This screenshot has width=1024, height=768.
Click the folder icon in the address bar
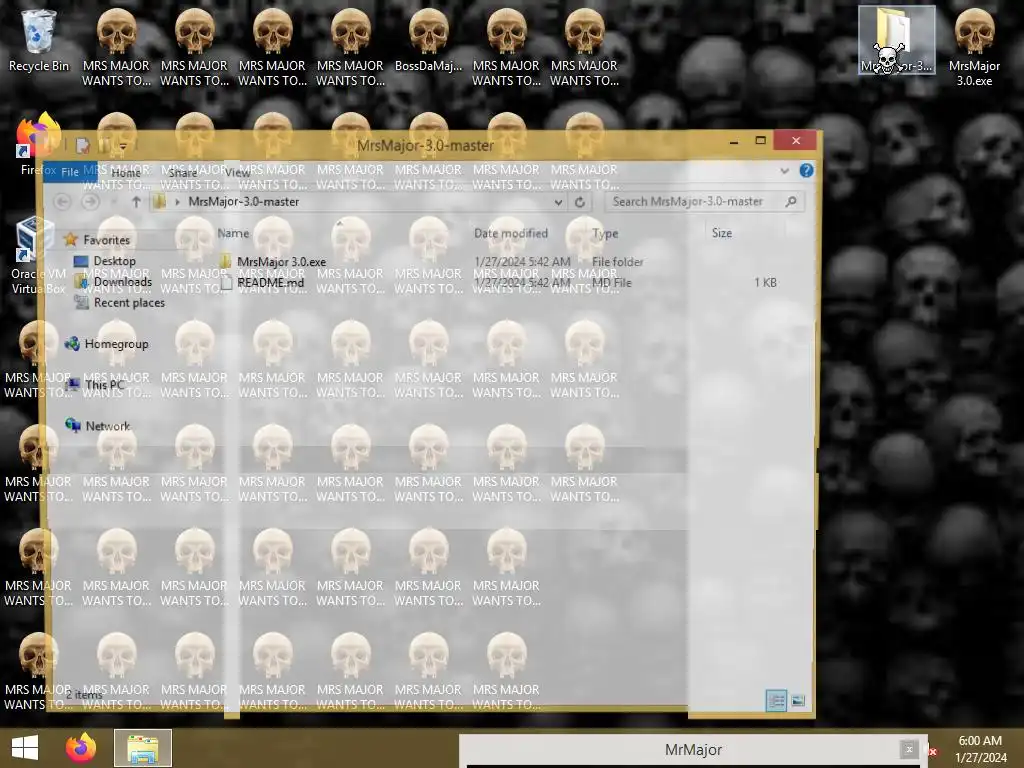pos(159,202)
